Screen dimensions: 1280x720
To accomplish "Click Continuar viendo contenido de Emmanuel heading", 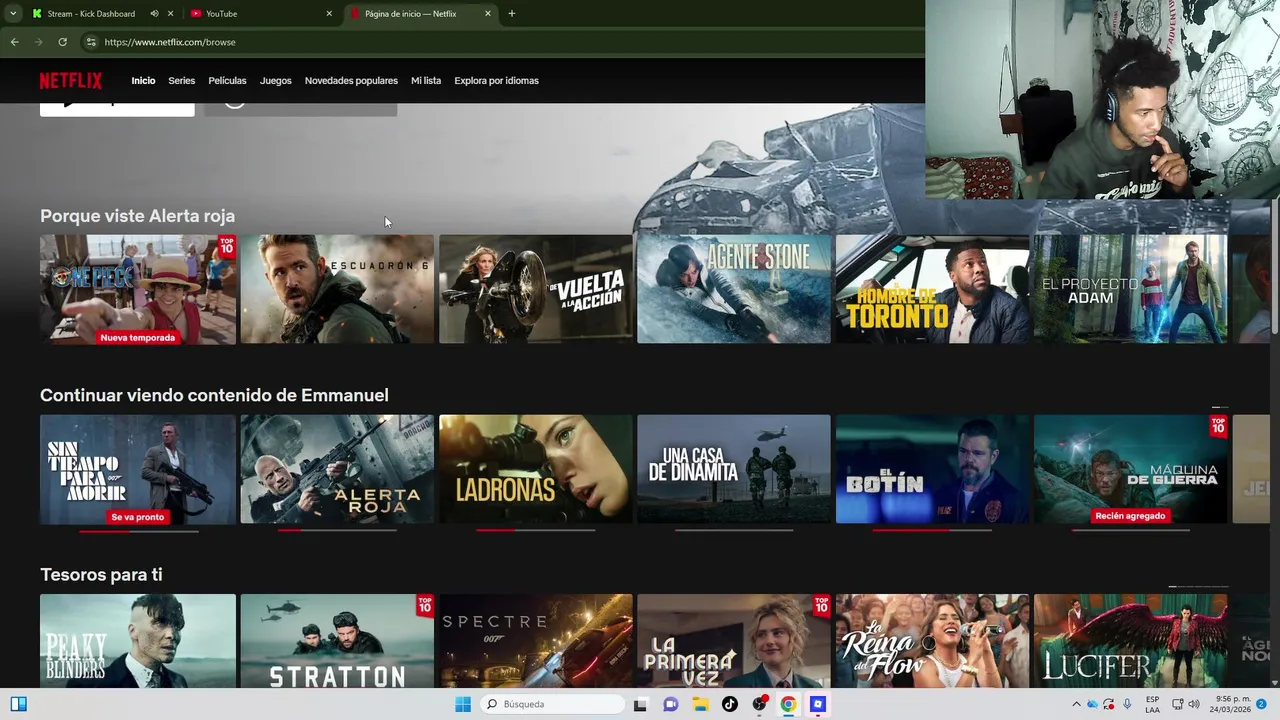I will (214, 395).
